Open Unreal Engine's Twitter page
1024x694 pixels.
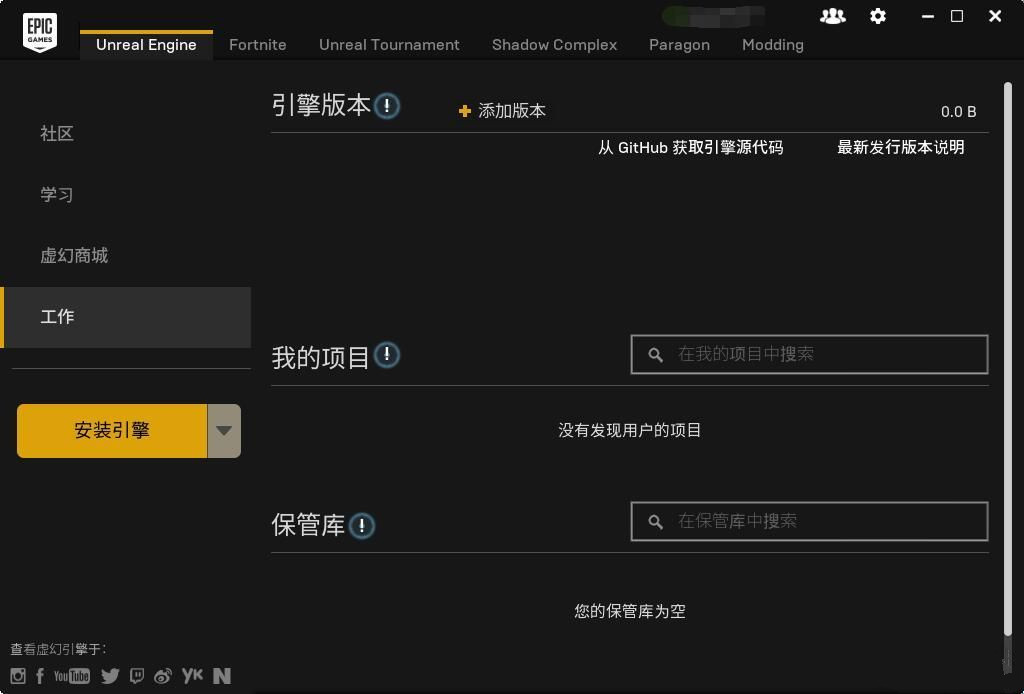click(x=110, y=676)
